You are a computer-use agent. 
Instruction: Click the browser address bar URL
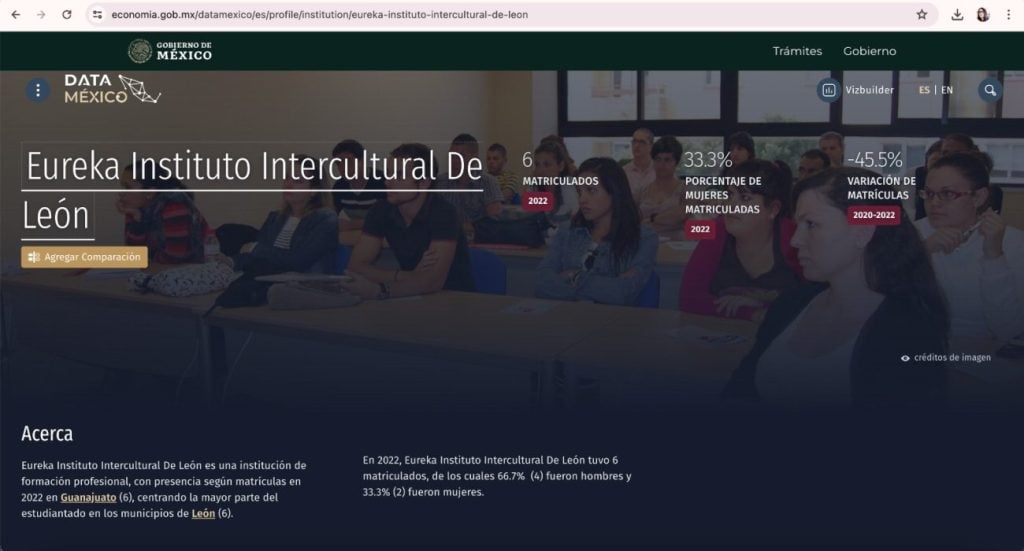(320, 15)
